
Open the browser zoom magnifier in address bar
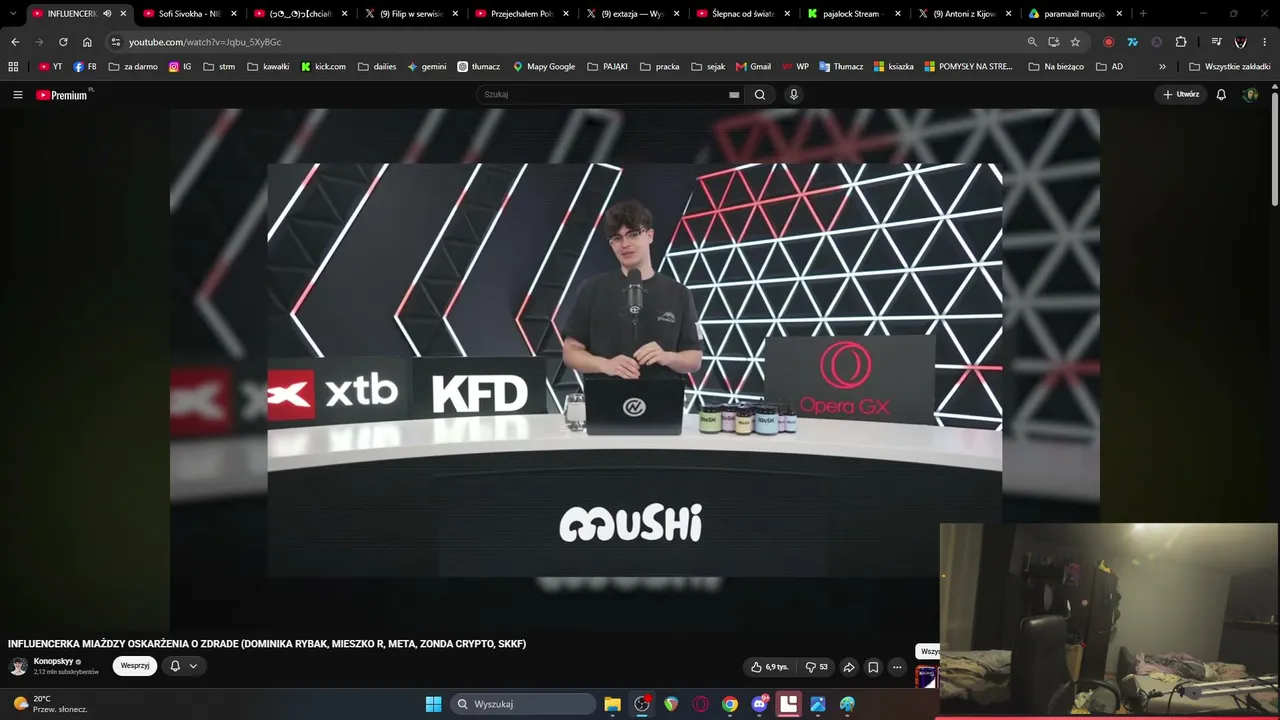click(1032, 42)
